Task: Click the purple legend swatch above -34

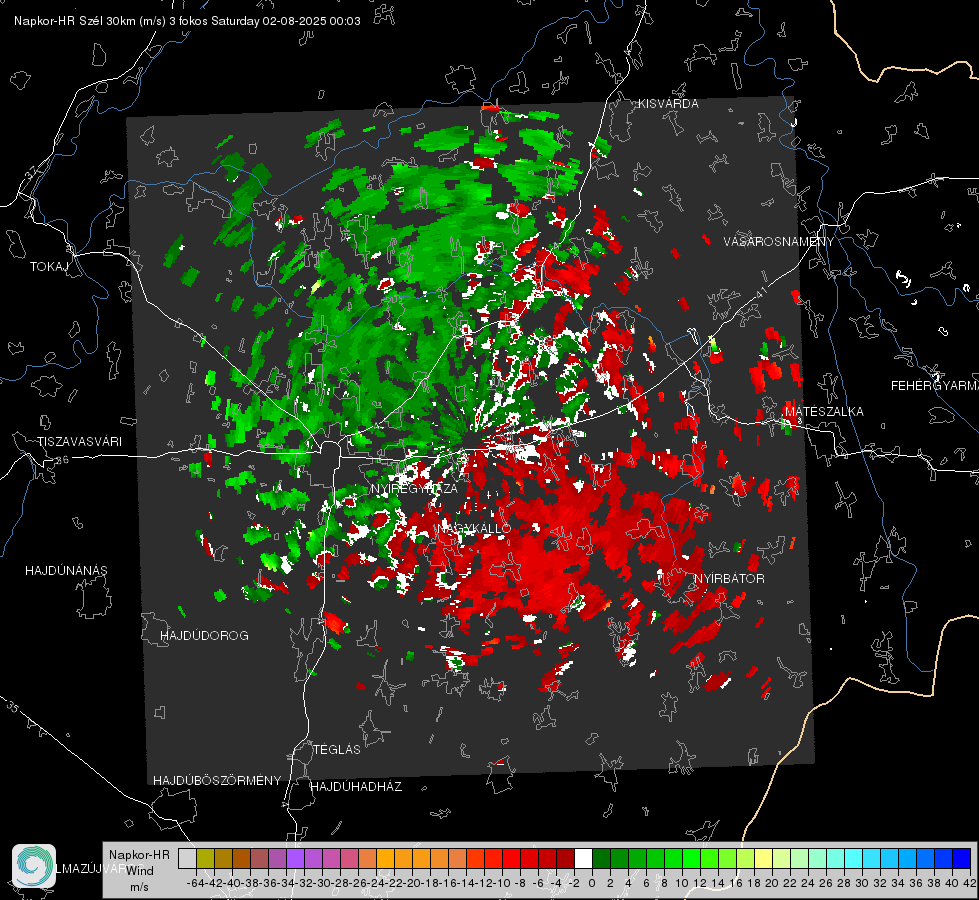Action: [x=295, y=859]
